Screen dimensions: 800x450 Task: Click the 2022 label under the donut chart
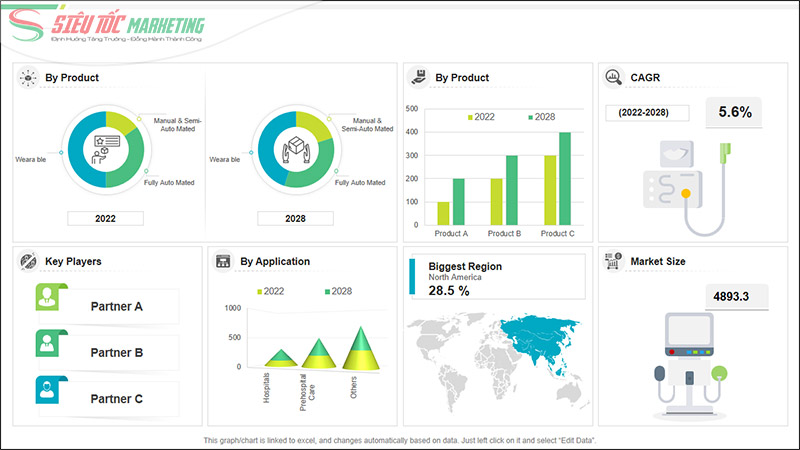pyautogui.click(x=105, y=218)
